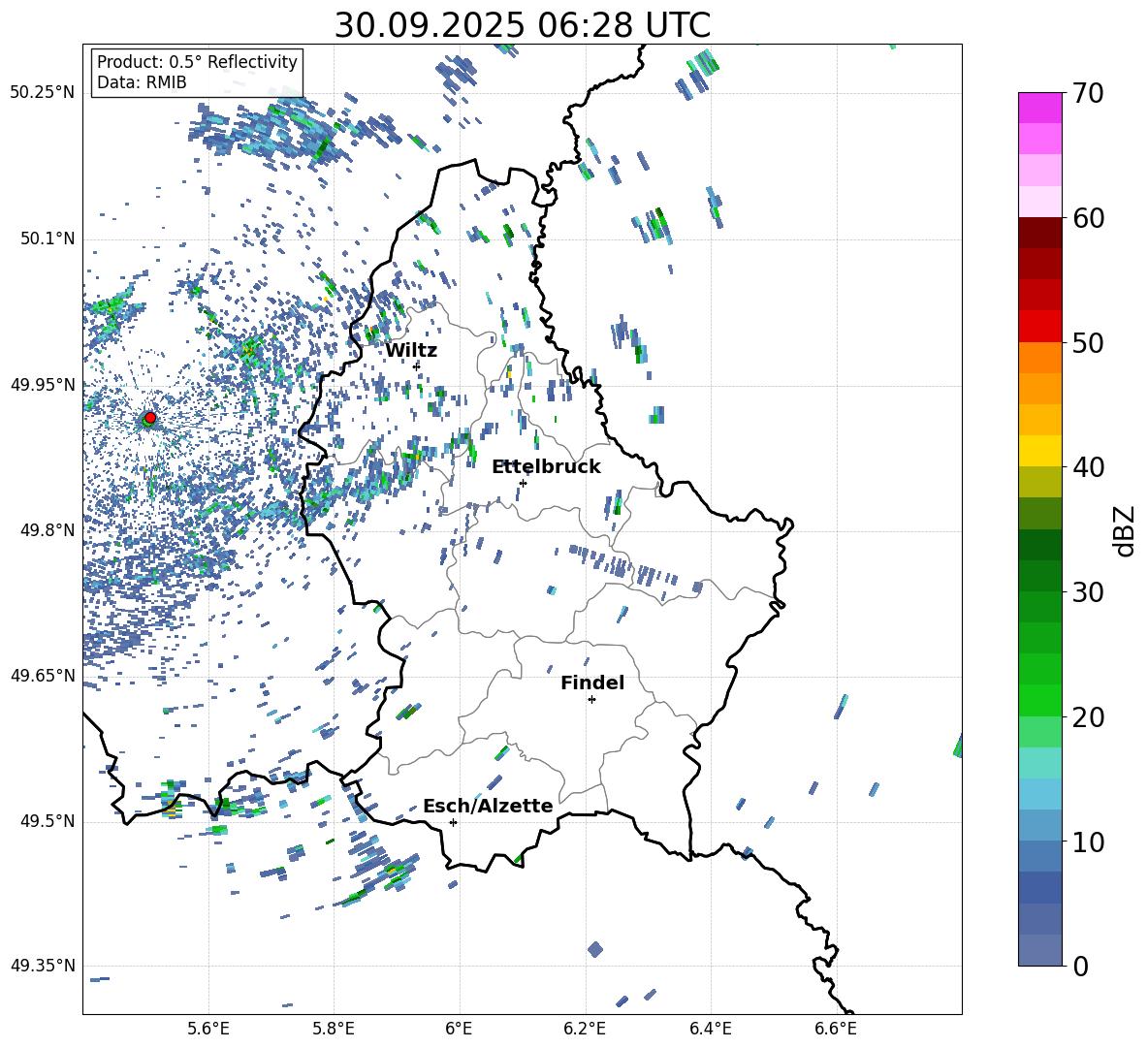Click the 49.5°N latitude label
Screen dimensions: 1148x1048
pyautogui.click(x=47, y=821)
